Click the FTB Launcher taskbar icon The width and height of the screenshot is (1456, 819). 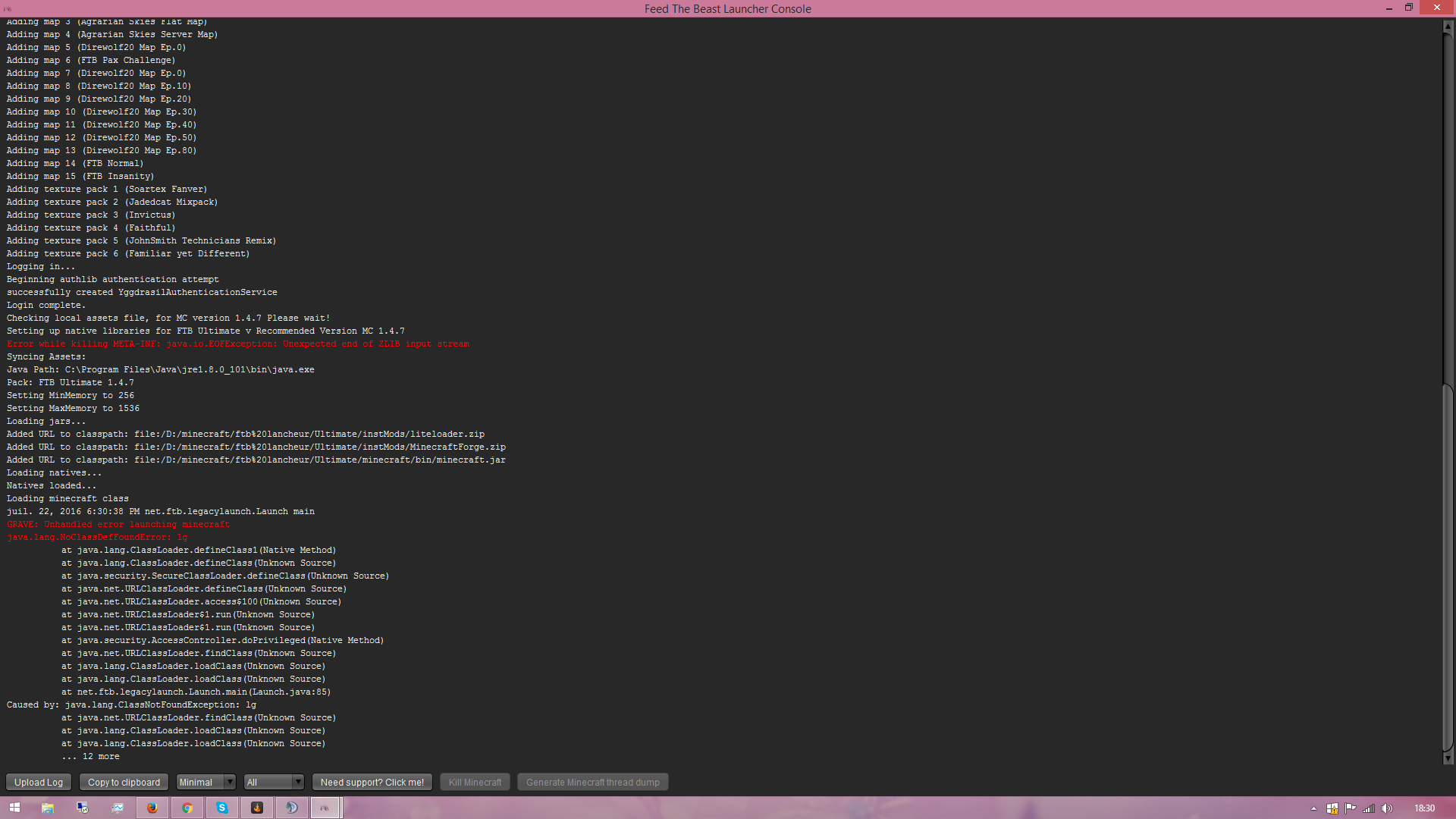click(x=325, y=808)
